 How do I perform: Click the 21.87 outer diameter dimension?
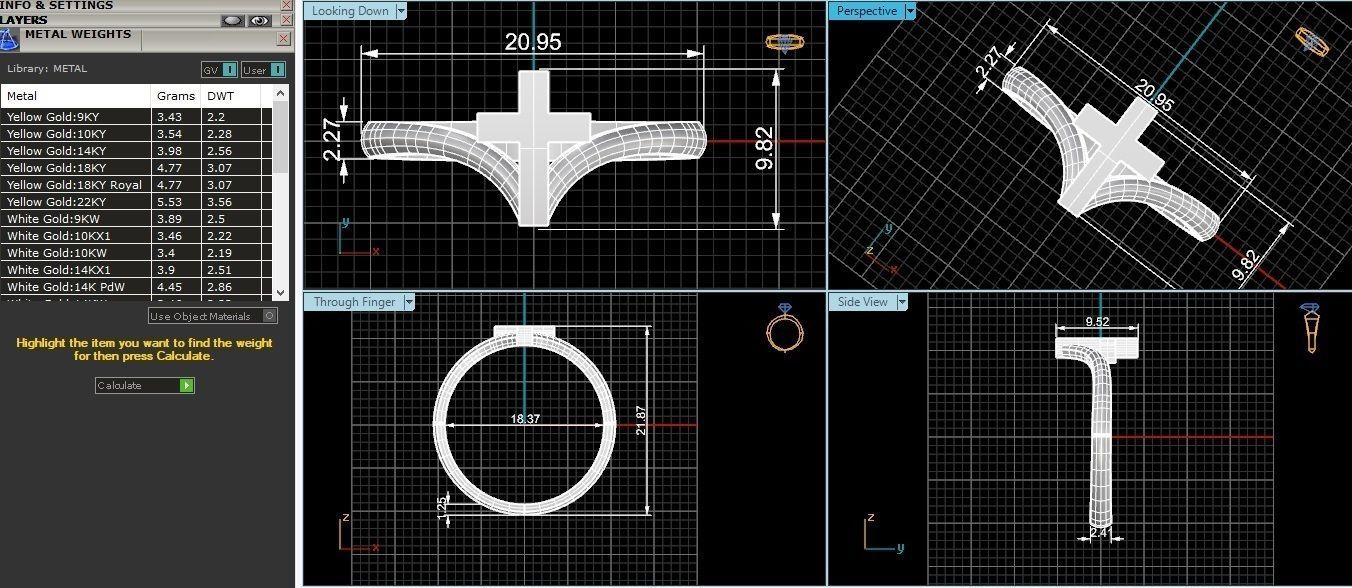click(641, 420)
